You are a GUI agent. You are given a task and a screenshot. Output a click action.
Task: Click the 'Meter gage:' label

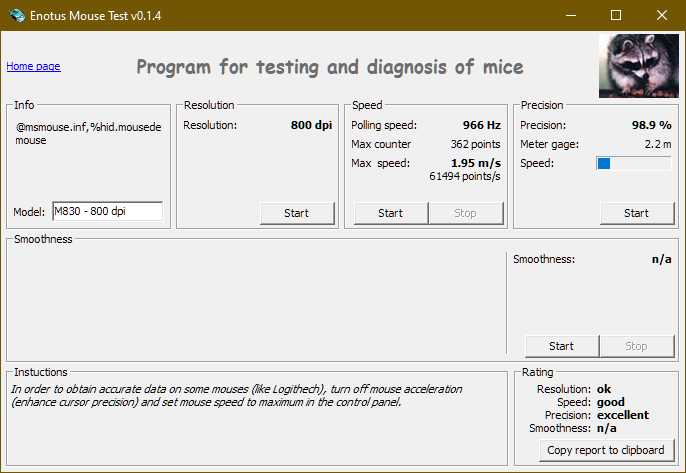click(x=550, y=144)
